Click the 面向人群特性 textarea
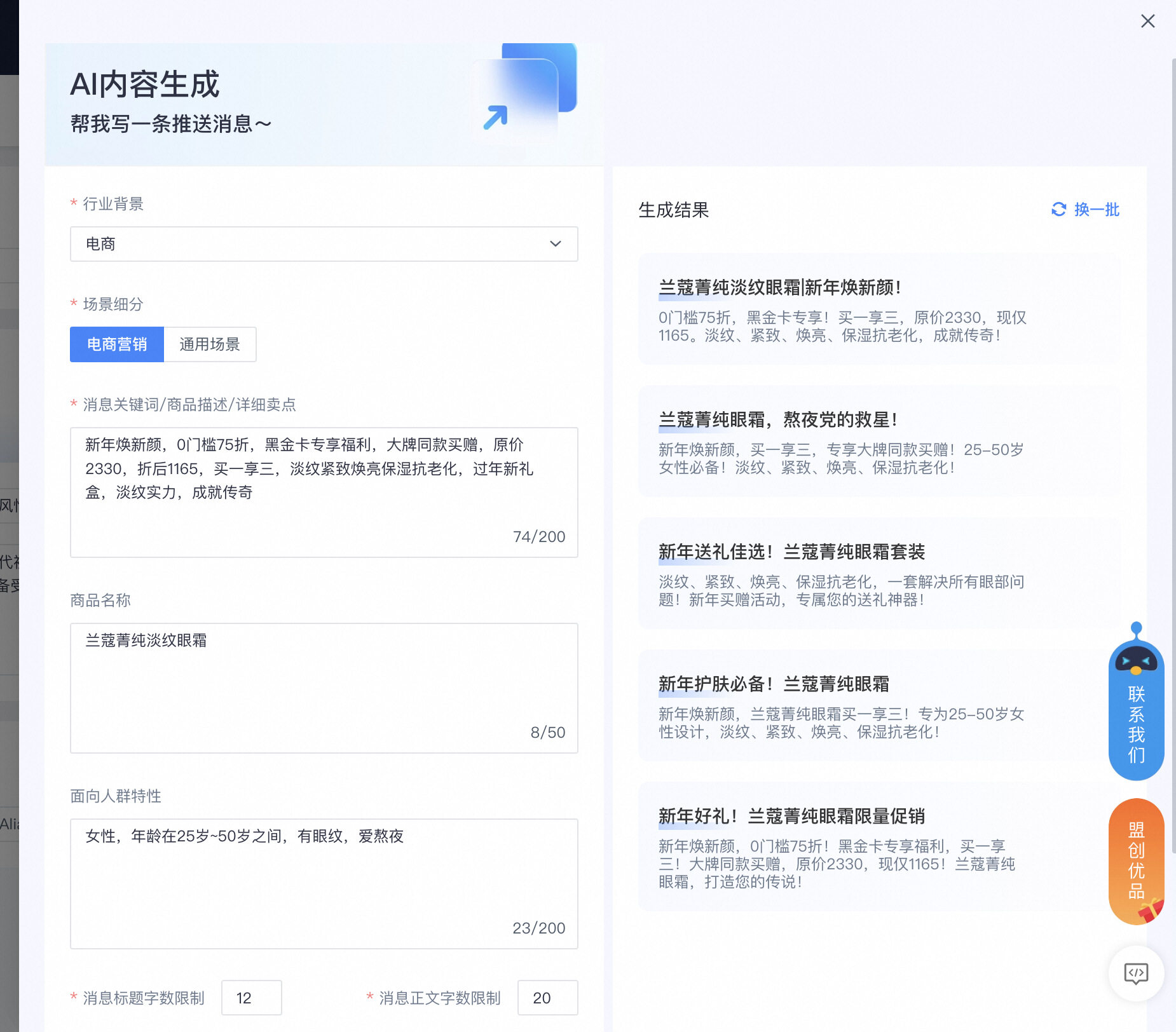 pos(324,884)
